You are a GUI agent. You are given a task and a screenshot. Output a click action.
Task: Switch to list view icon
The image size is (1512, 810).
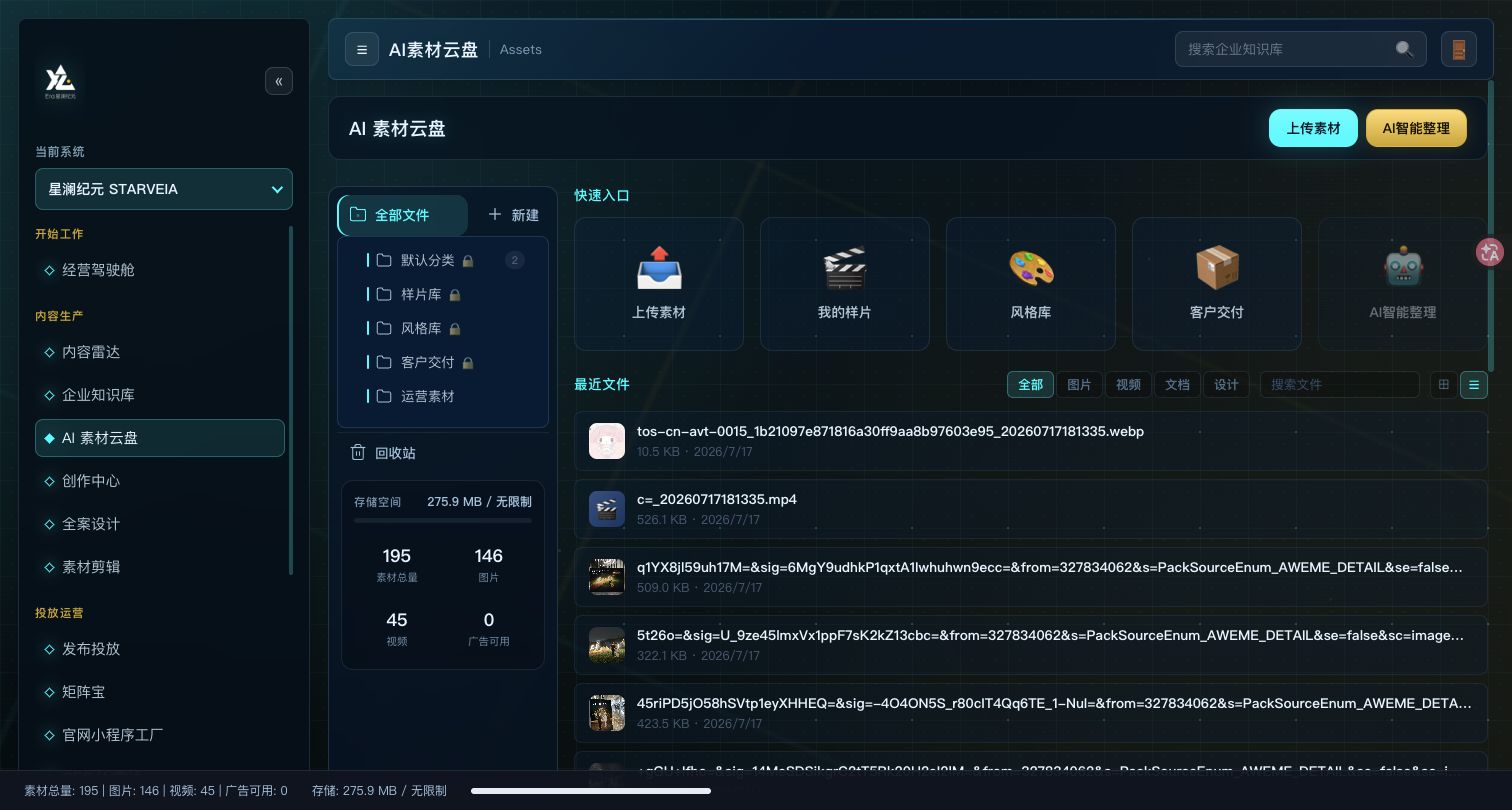[x=1474, y=384]
